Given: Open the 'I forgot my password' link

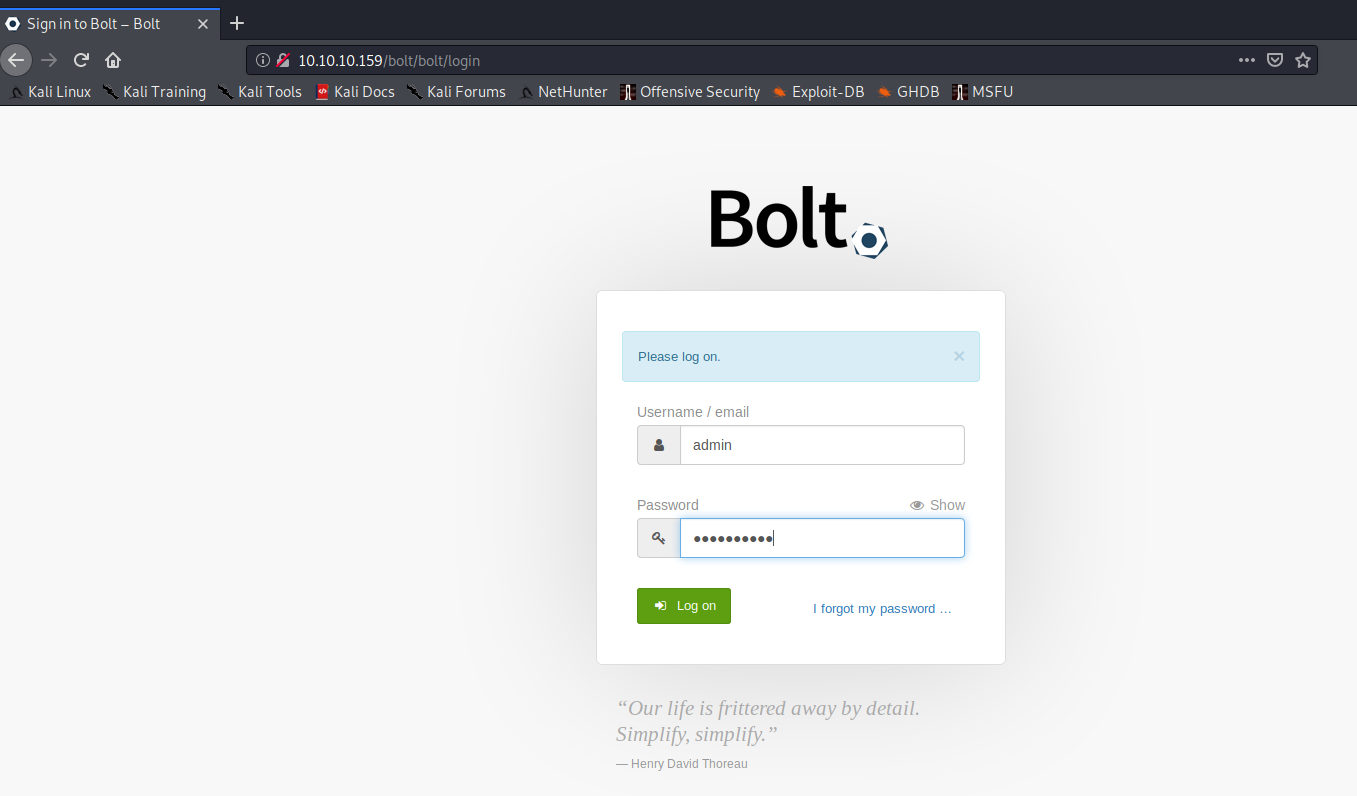Looking at the screenshot, I should tap(881, 608).
